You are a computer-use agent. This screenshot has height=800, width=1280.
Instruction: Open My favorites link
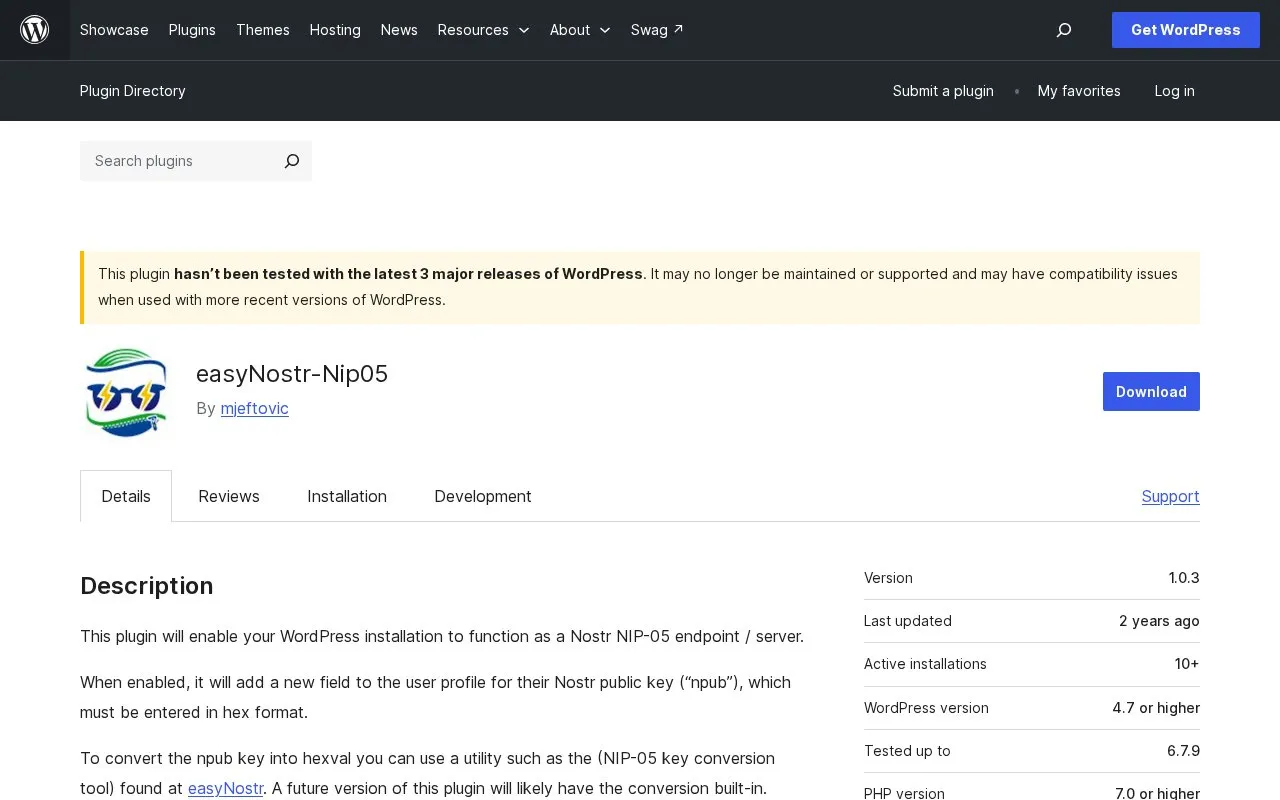[x=1079, y=91]
